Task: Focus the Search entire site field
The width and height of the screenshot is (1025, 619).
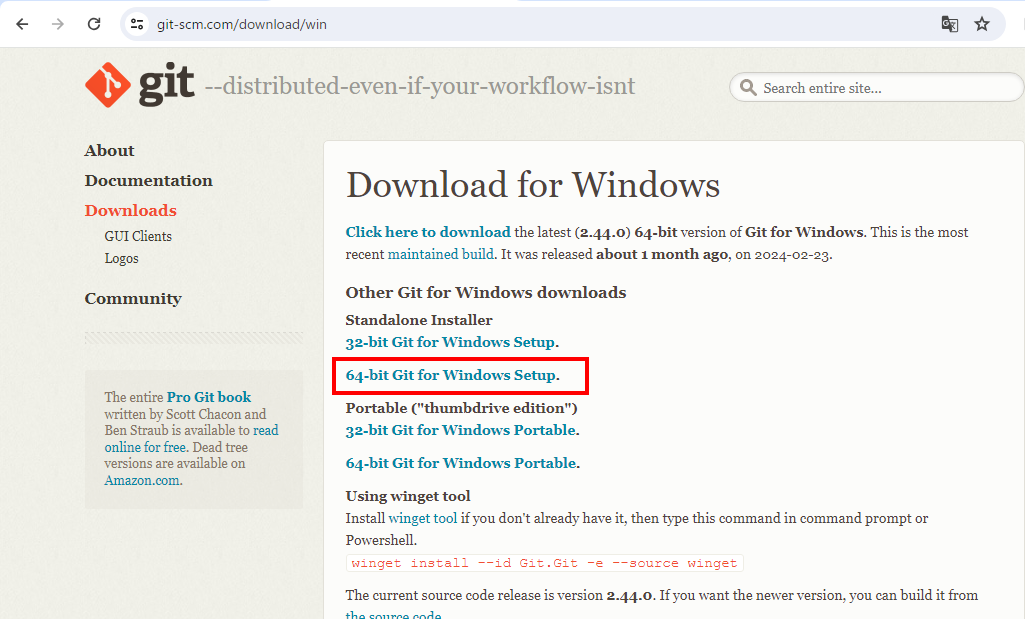Action: (880, 88)
